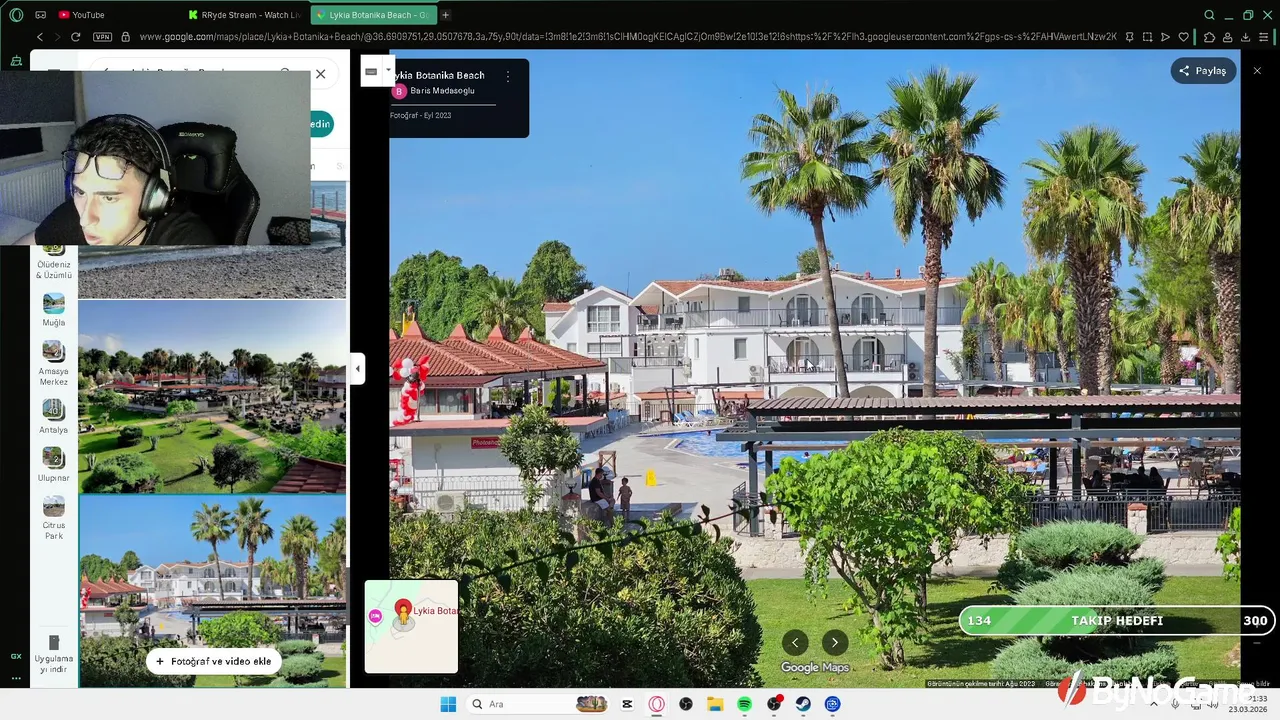The height and width of the screenshot is (720, 1280).
Task: Open photo options three-dot menu
Action: [x=507, y=76]
